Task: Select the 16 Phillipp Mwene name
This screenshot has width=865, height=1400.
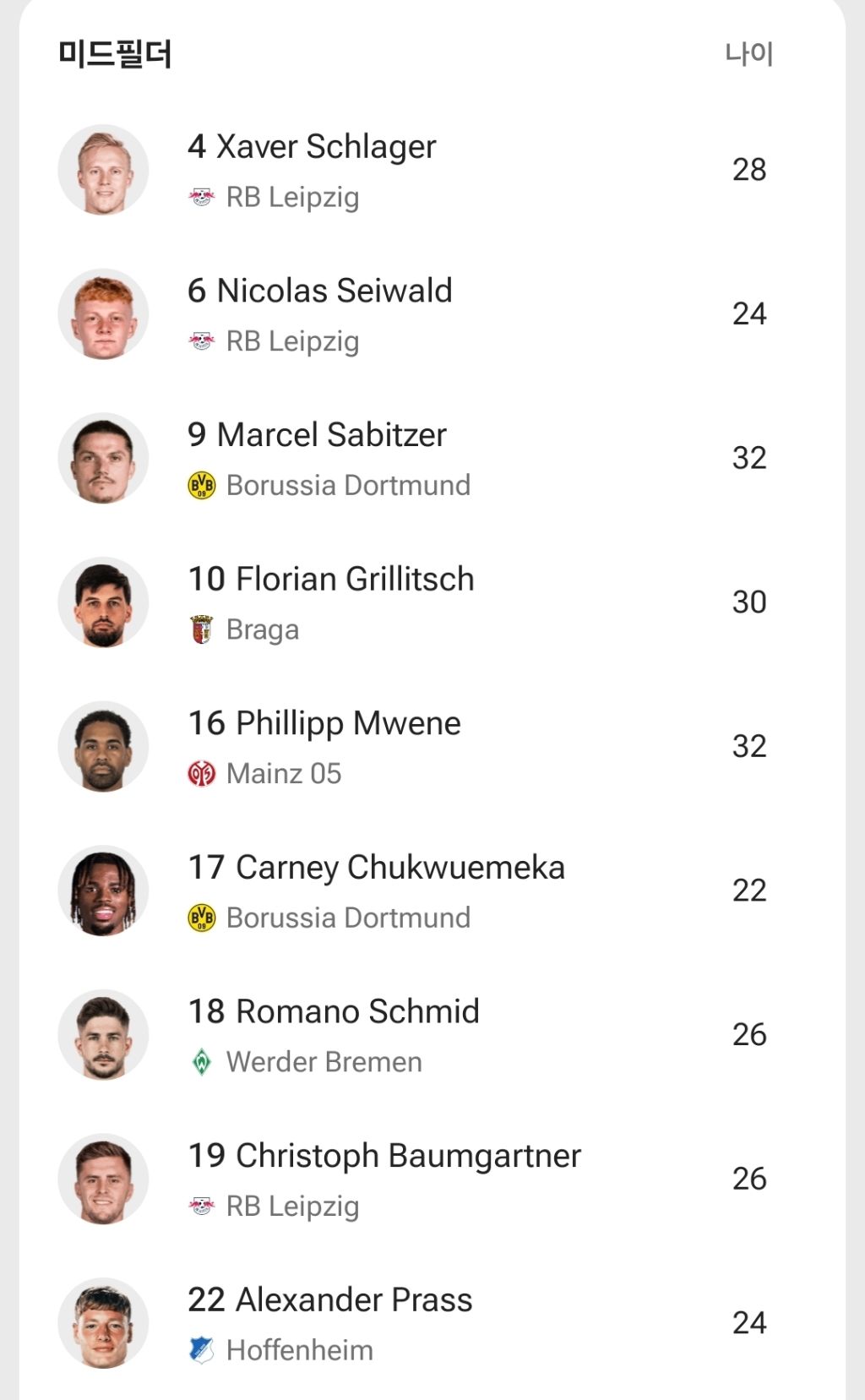Action: (324, 723)
